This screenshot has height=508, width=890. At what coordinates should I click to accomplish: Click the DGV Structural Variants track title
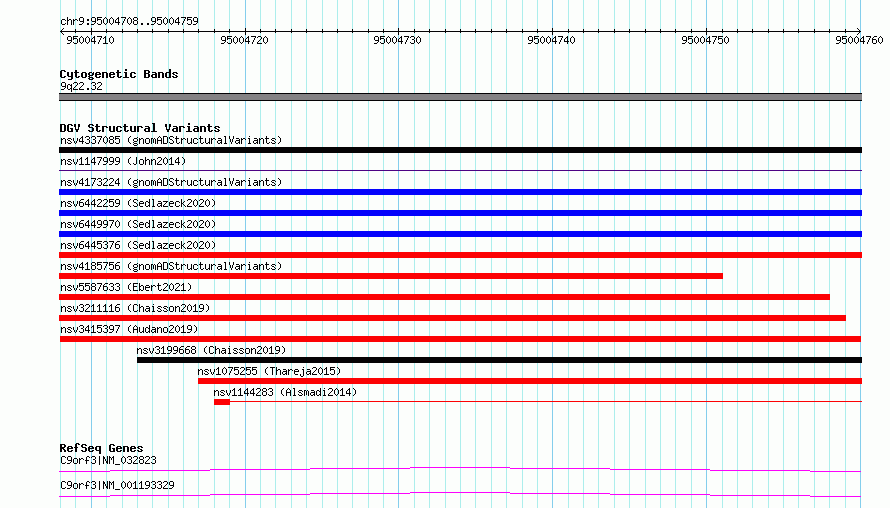coord(140,128)
